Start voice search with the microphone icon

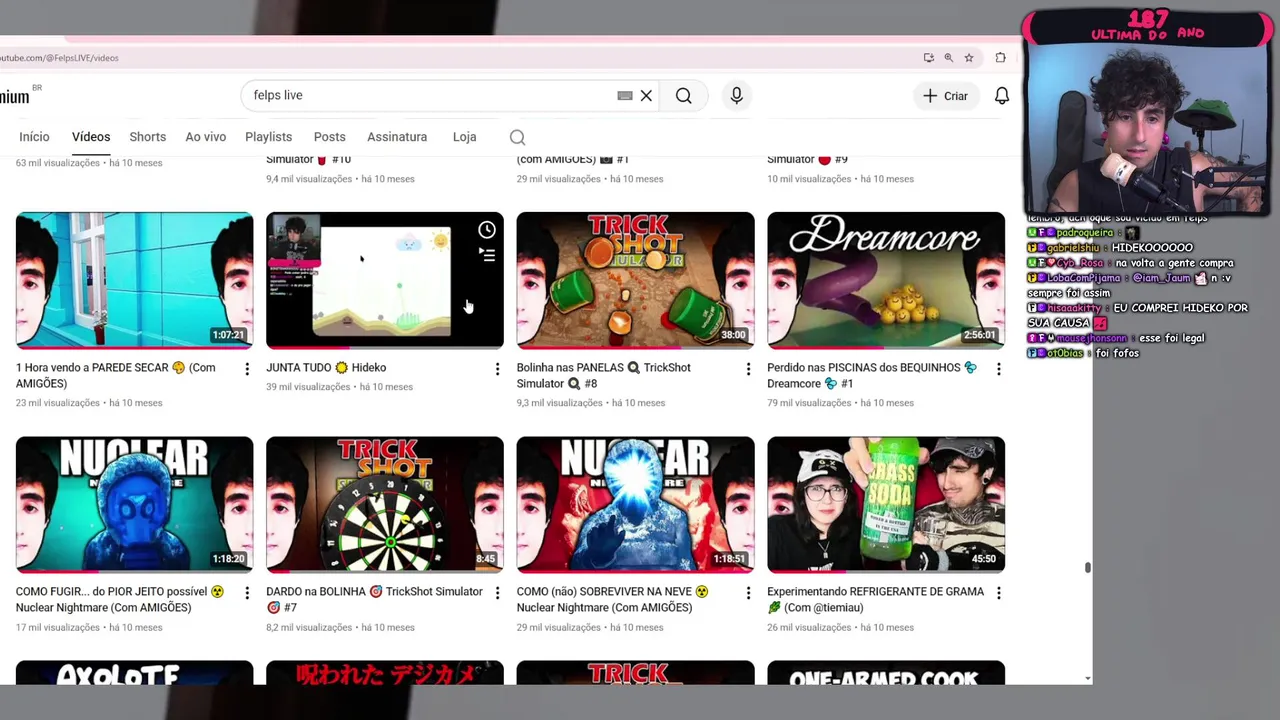(x=737, y=96)
